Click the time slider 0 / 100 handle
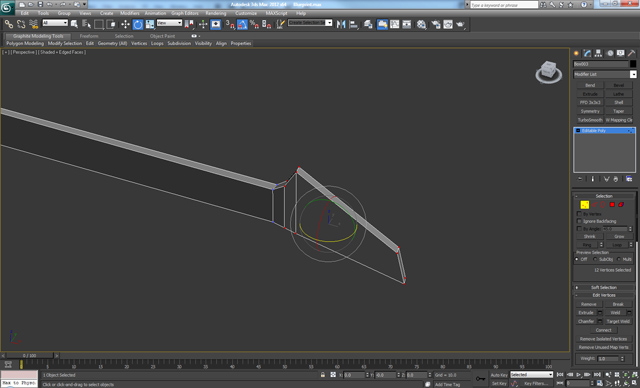 pos(29,356)
